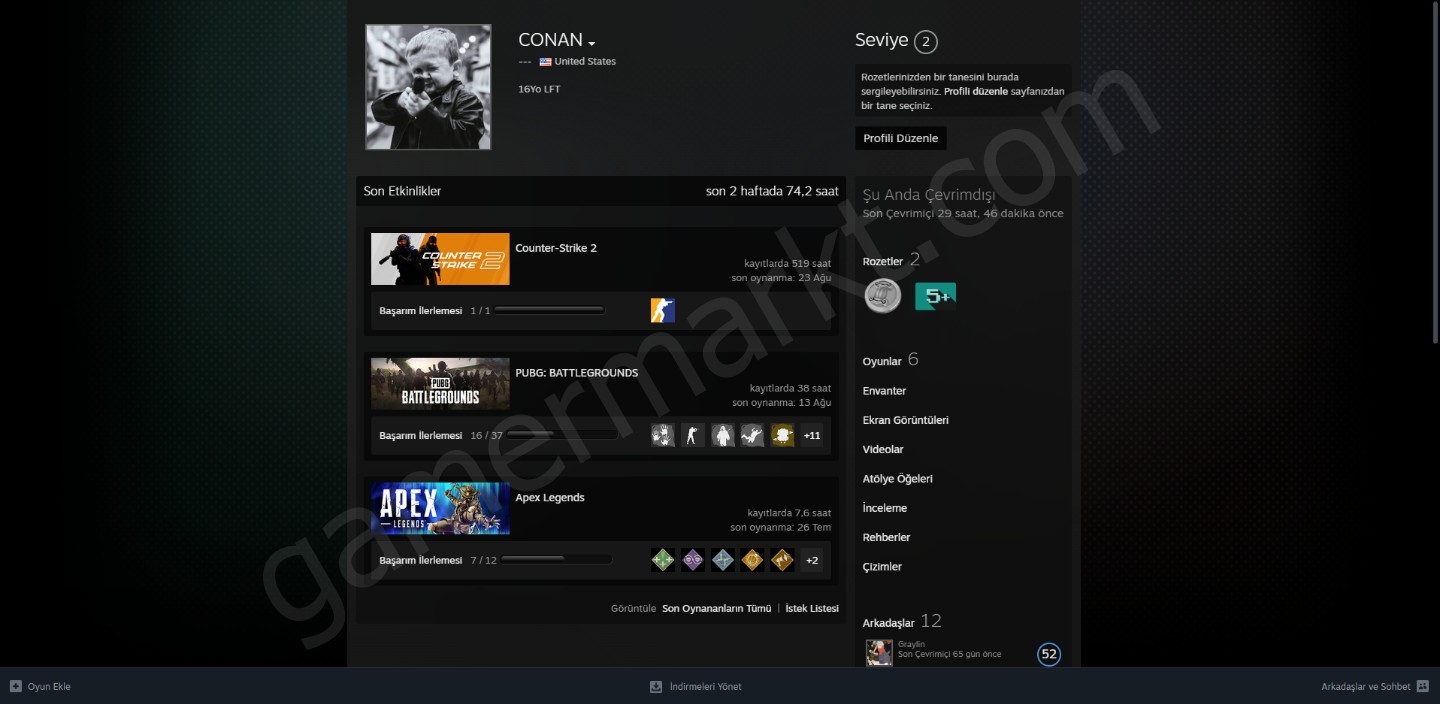Open the Atölye Öğeleri link

pos(898,479)
